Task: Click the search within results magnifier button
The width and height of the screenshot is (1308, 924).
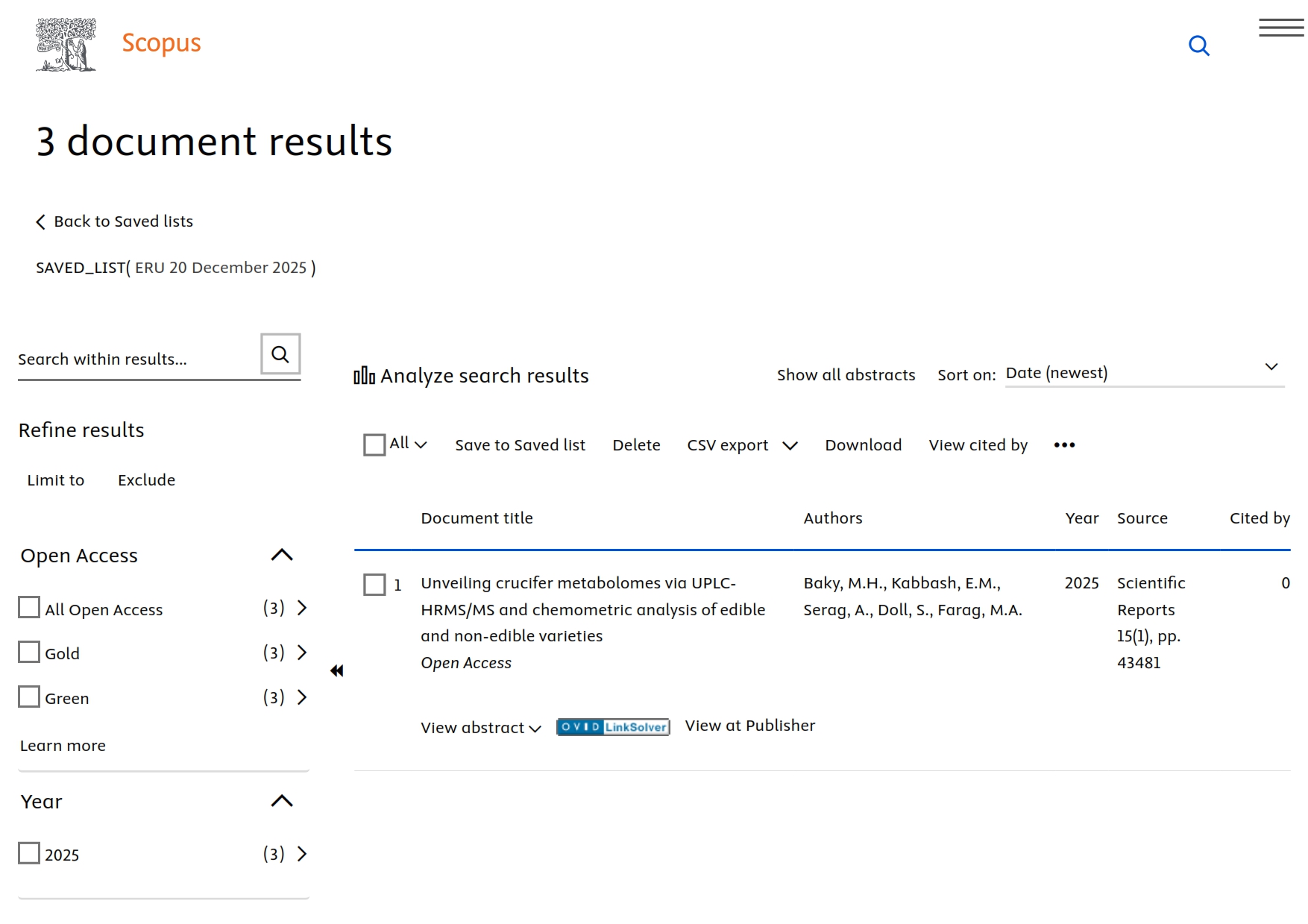Action: pyautogui.click(x=280, y=354)
